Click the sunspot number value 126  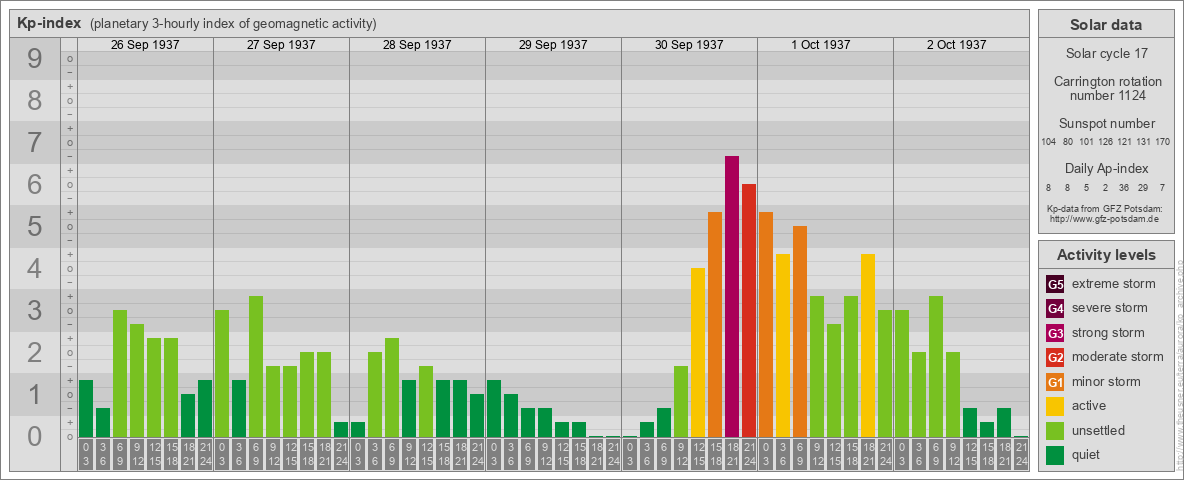click(x=1105, y=141)
